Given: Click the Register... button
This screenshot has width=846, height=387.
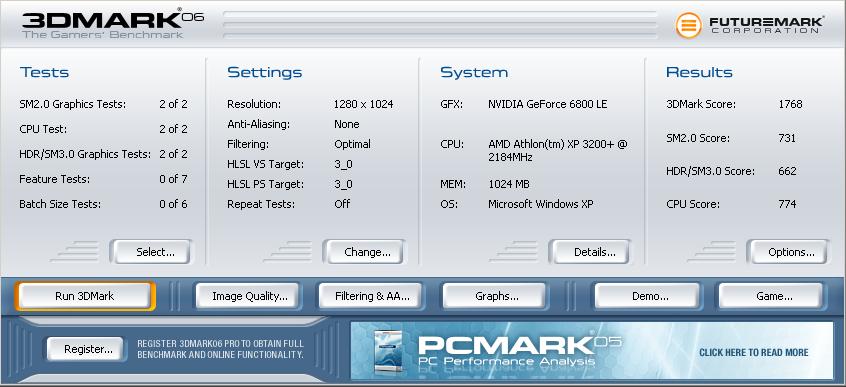Looking at the screenshot, I should [85, 349].
